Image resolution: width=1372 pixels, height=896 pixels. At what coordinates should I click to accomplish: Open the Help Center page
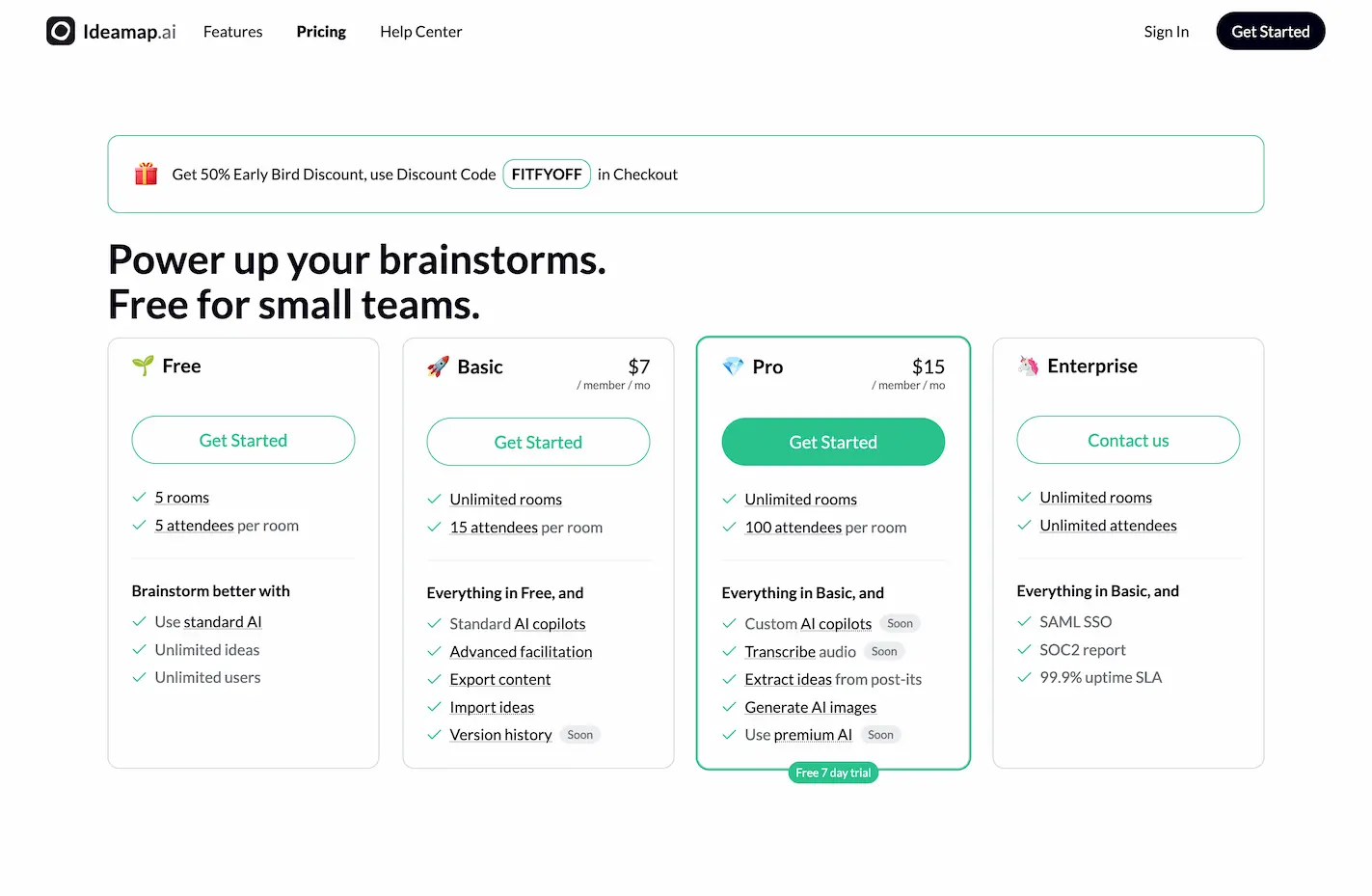pyautogui.click(x=420, y=31)
